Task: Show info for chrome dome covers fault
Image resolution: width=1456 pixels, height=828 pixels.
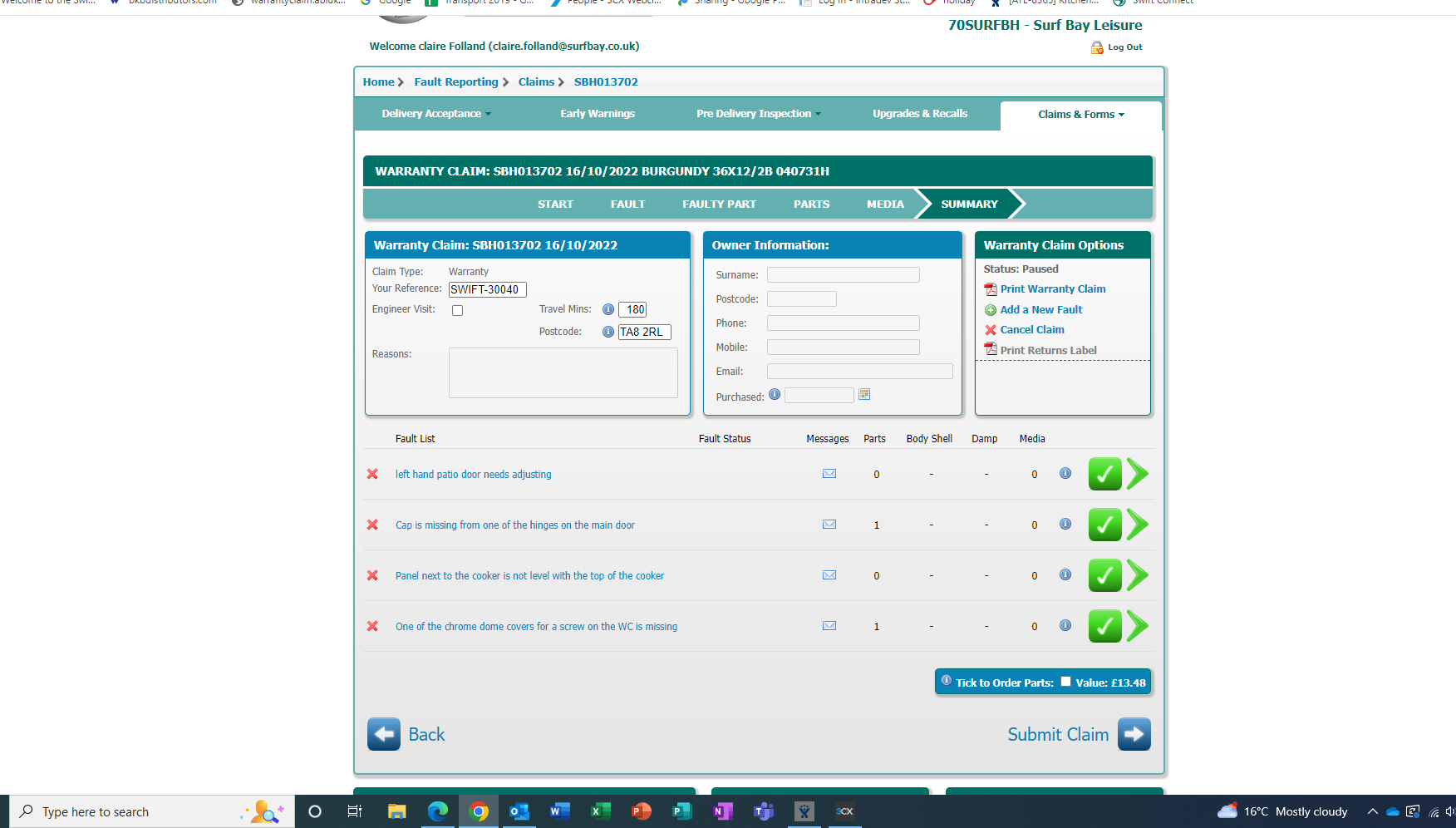Action: (x=1065, y=625)
